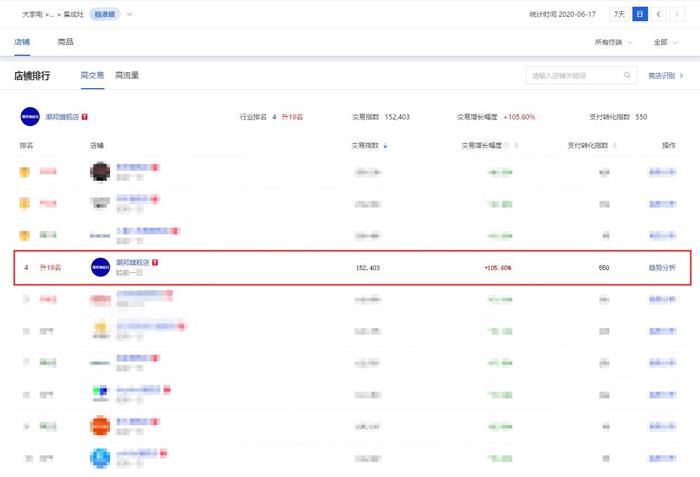
Task: Click the sort arrow beside 交易指数 header
Action: (x=386, y=146)
